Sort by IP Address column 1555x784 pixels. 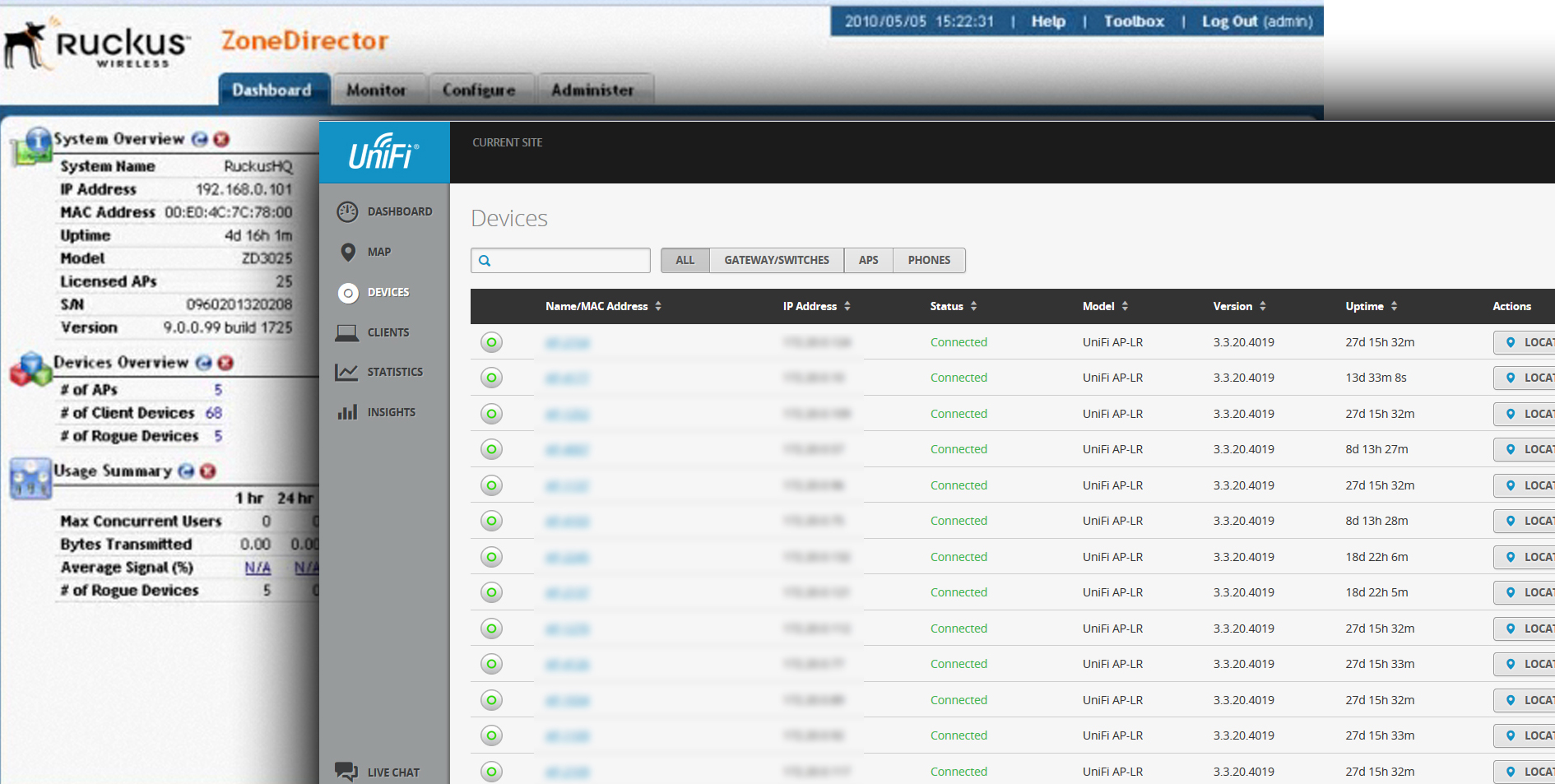tap(816, 306)
